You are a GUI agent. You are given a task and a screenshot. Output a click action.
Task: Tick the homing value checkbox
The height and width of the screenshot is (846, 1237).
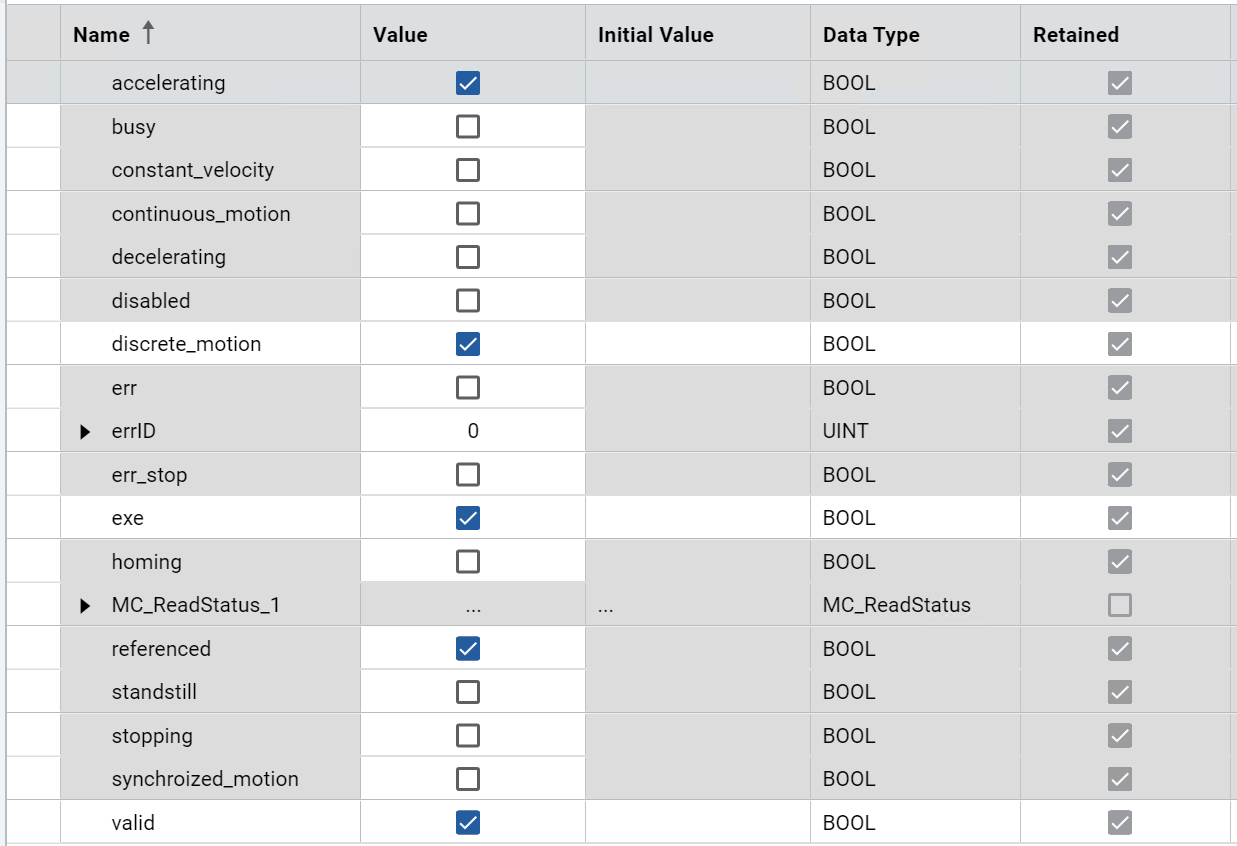467,562
